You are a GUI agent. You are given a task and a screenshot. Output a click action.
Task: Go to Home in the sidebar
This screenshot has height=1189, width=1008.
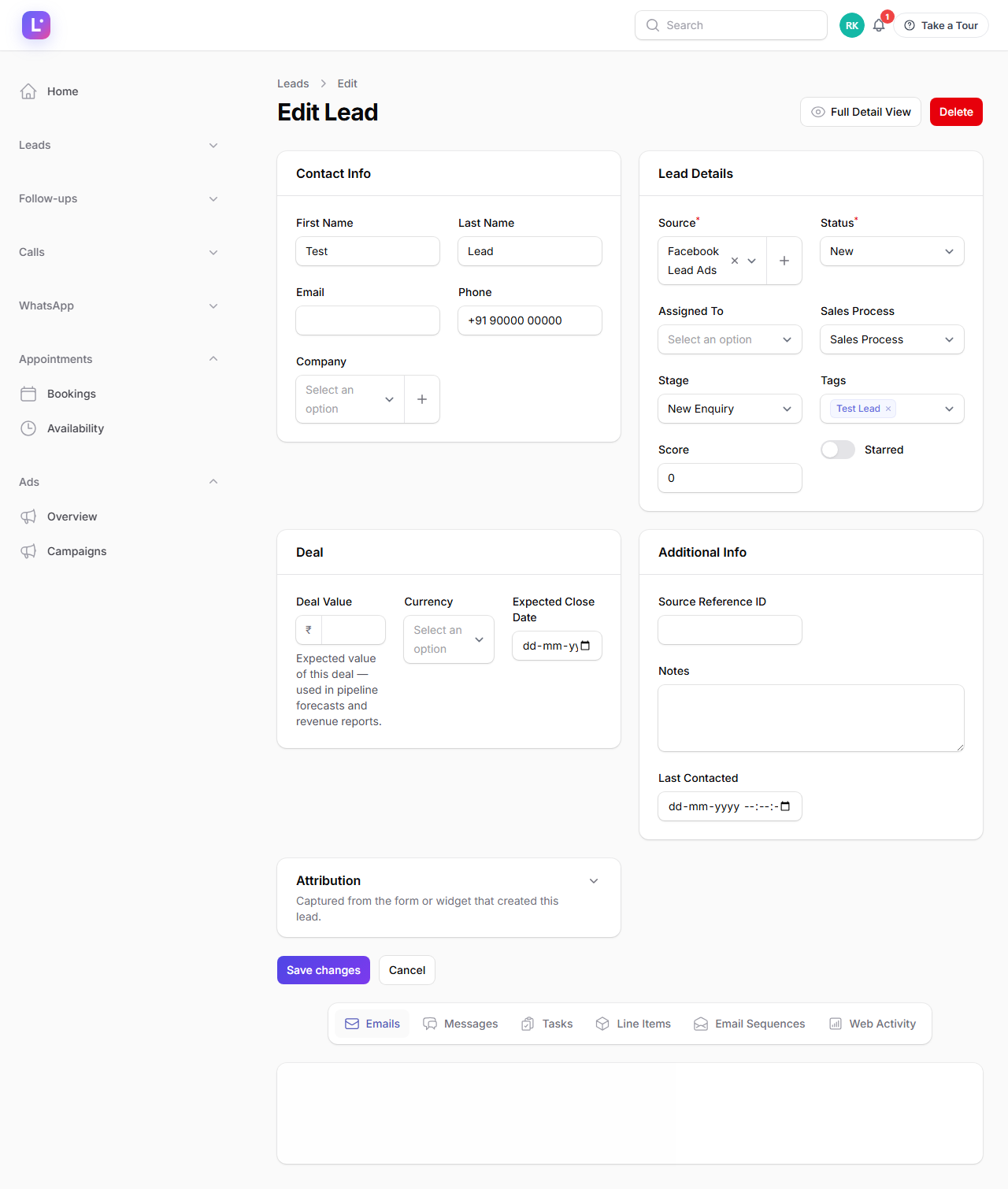point(118,91)
